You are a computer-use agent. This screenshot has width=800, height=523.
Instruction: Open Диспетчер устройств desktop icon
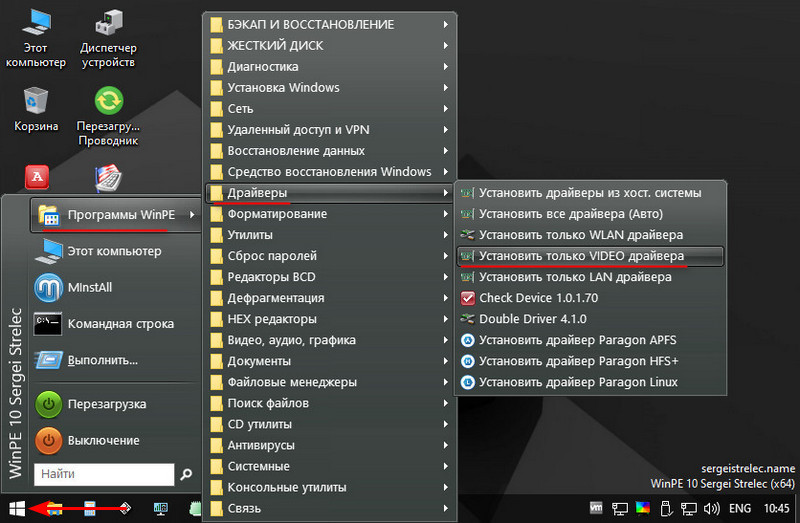click(x=108, y=39)
